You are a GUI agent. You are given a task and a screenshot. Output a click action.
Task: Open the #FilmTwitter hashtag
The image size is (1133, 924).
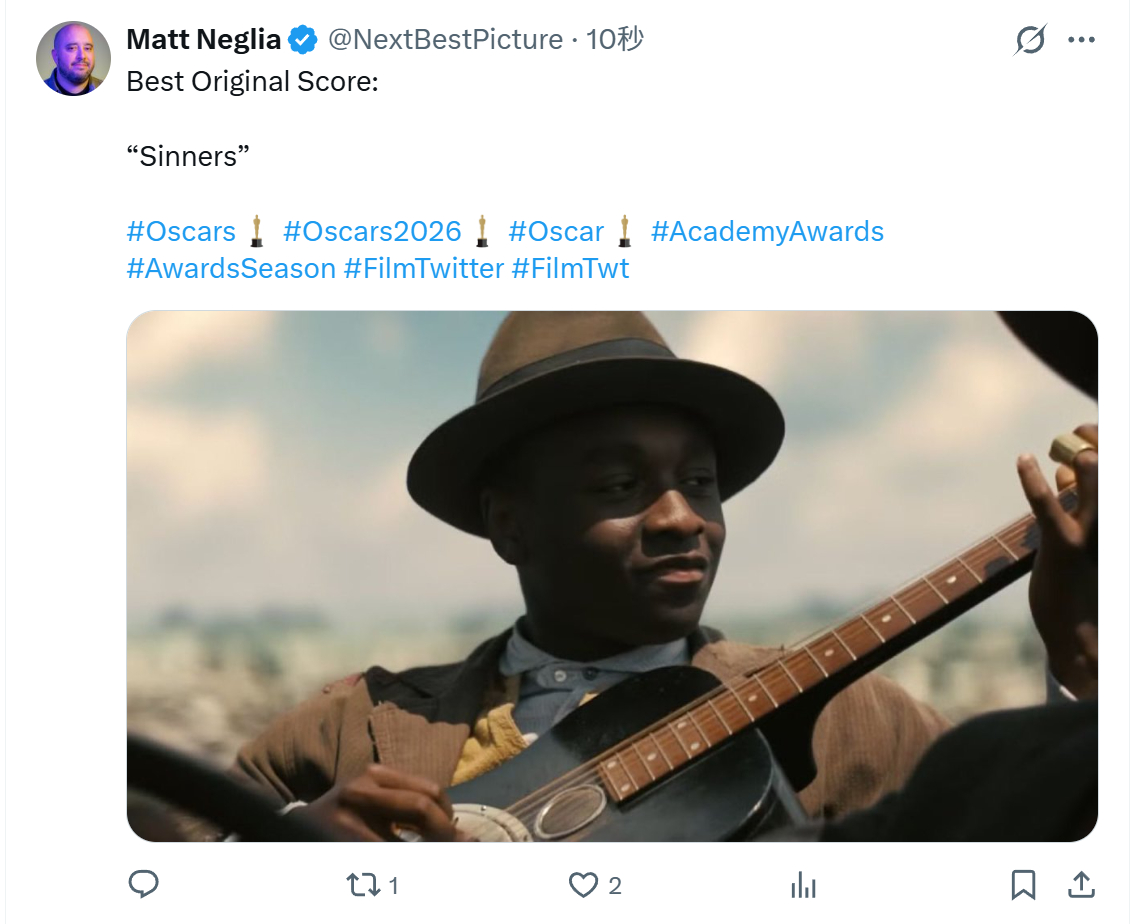click(x=423, y=268)
